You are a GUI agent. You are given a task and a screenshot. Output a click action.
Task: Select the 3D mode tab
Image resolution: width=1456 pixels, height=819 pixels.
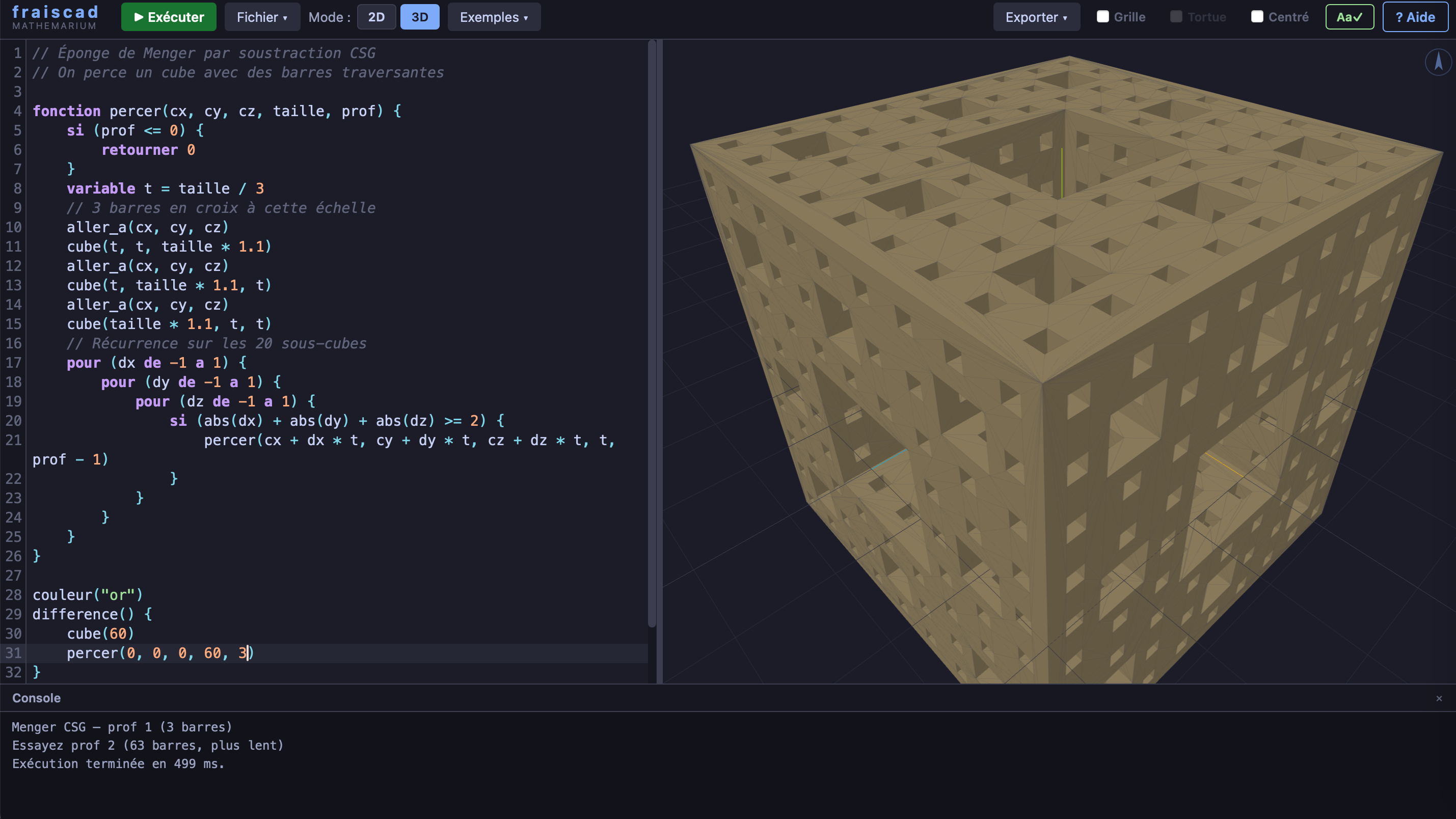[419, 17]
